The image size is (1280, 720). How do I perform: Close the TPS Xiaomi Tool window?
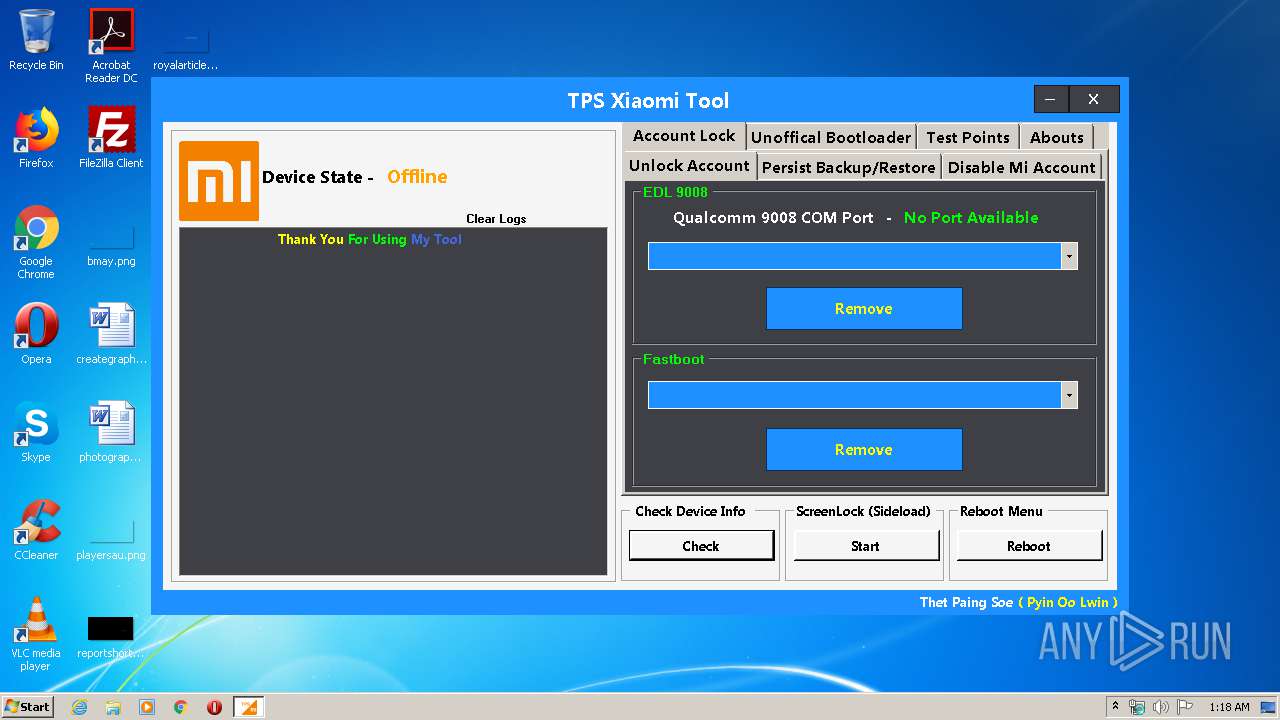pos(1094,99)
